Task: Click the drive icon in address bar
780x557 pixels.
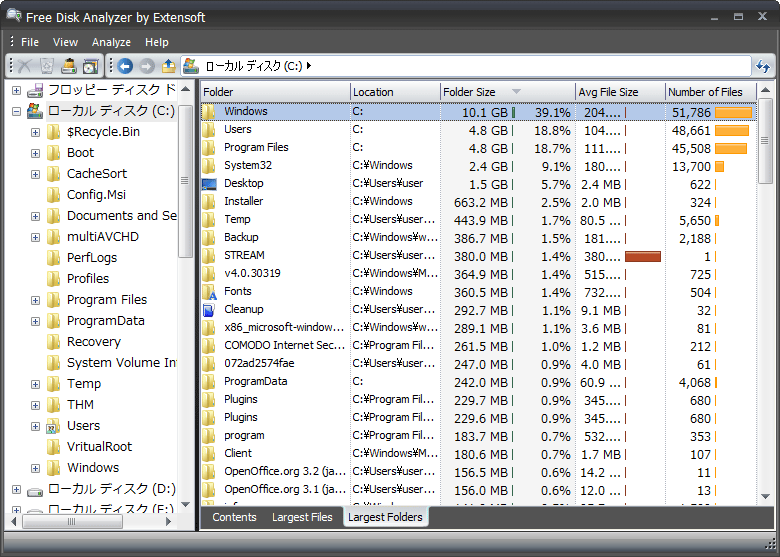Action: (191, 66)
